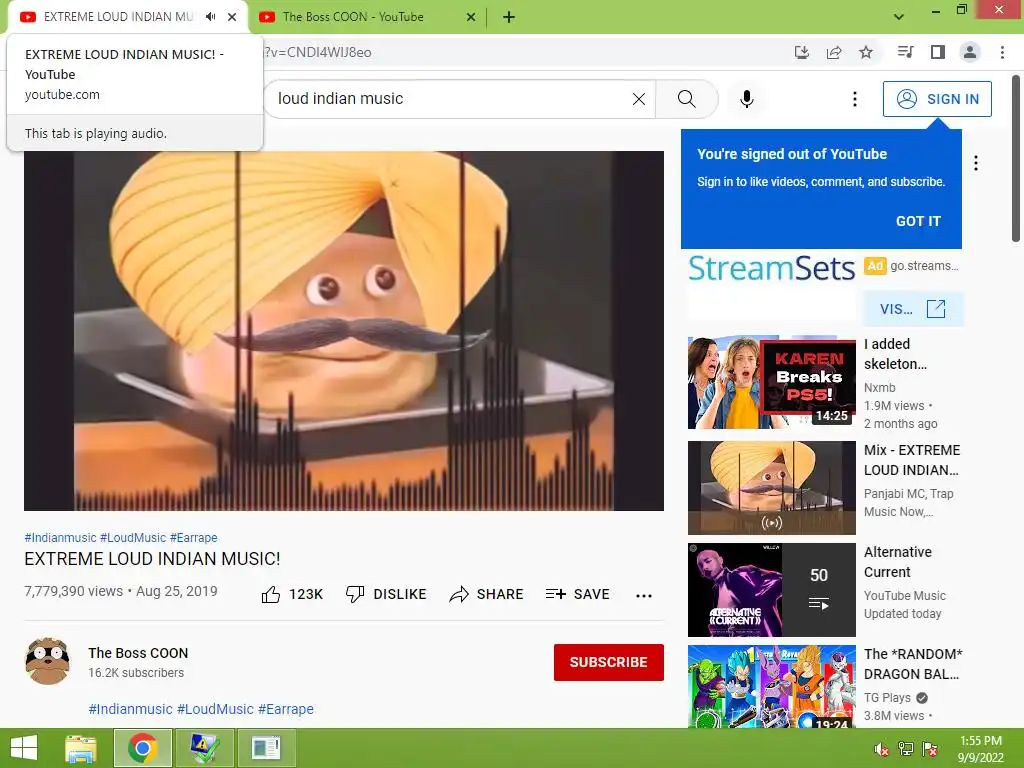Screen dimensions: 1024x768
Task: Share the video
Action: coord(487,594)
